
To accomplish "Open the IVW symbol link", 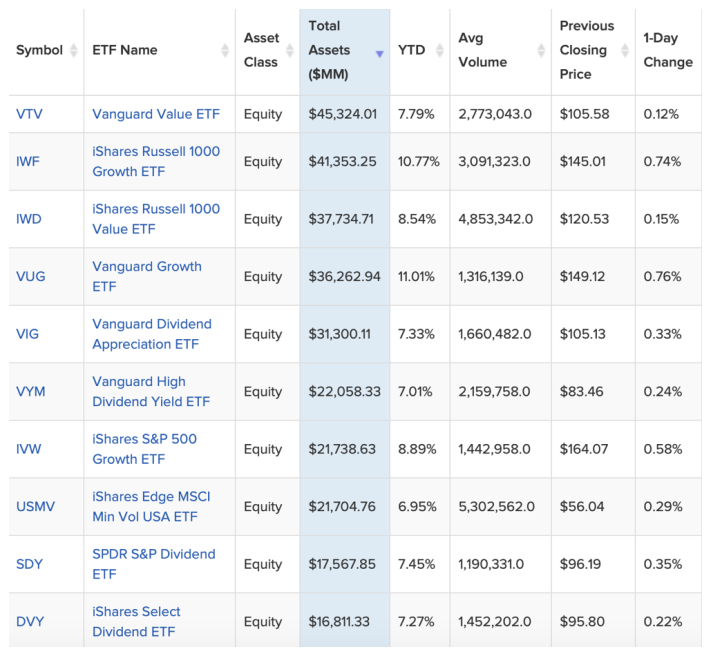I will (x=28, y=449).
